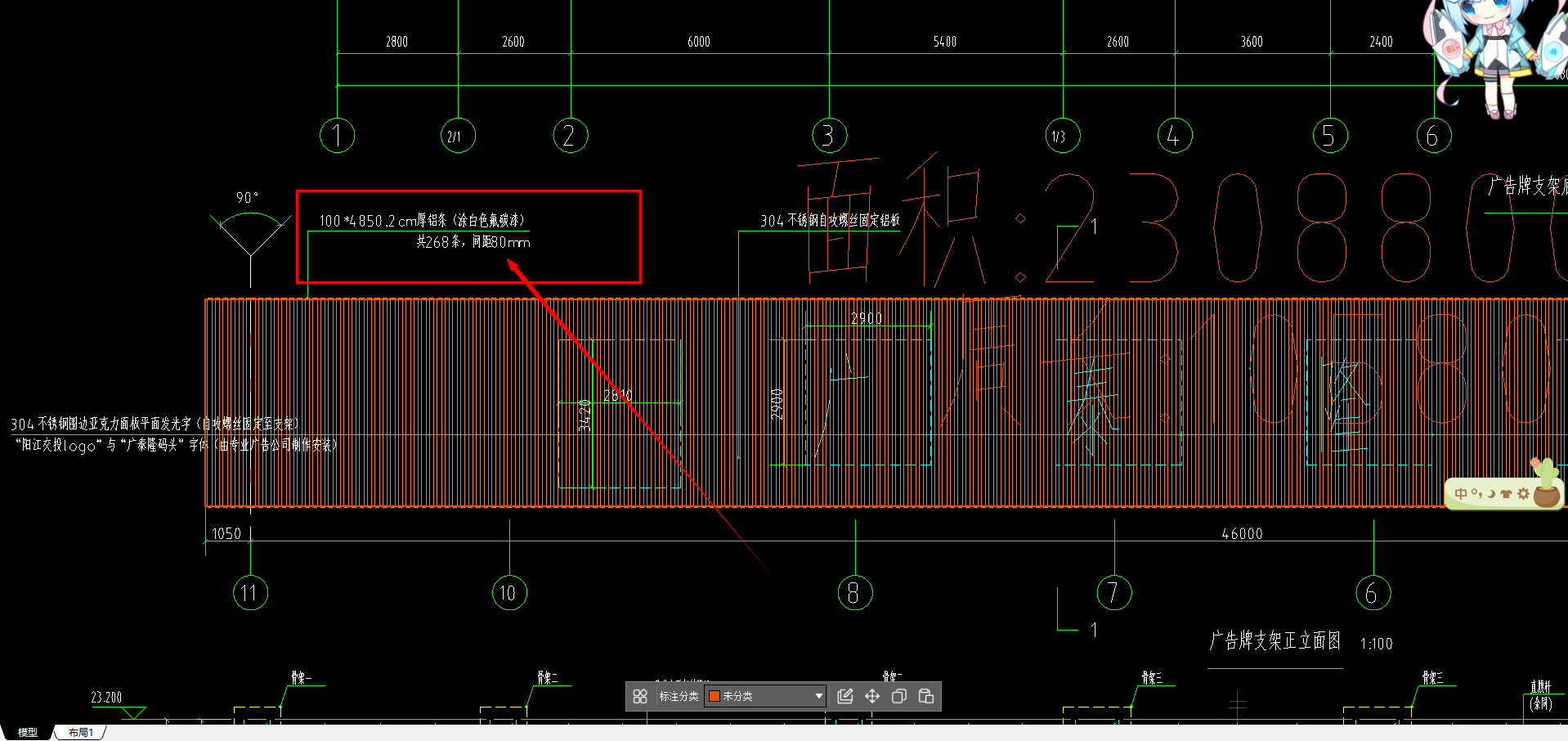
Task: Select the 共268条，间距80mm annotation
Action: pos(473,242)
